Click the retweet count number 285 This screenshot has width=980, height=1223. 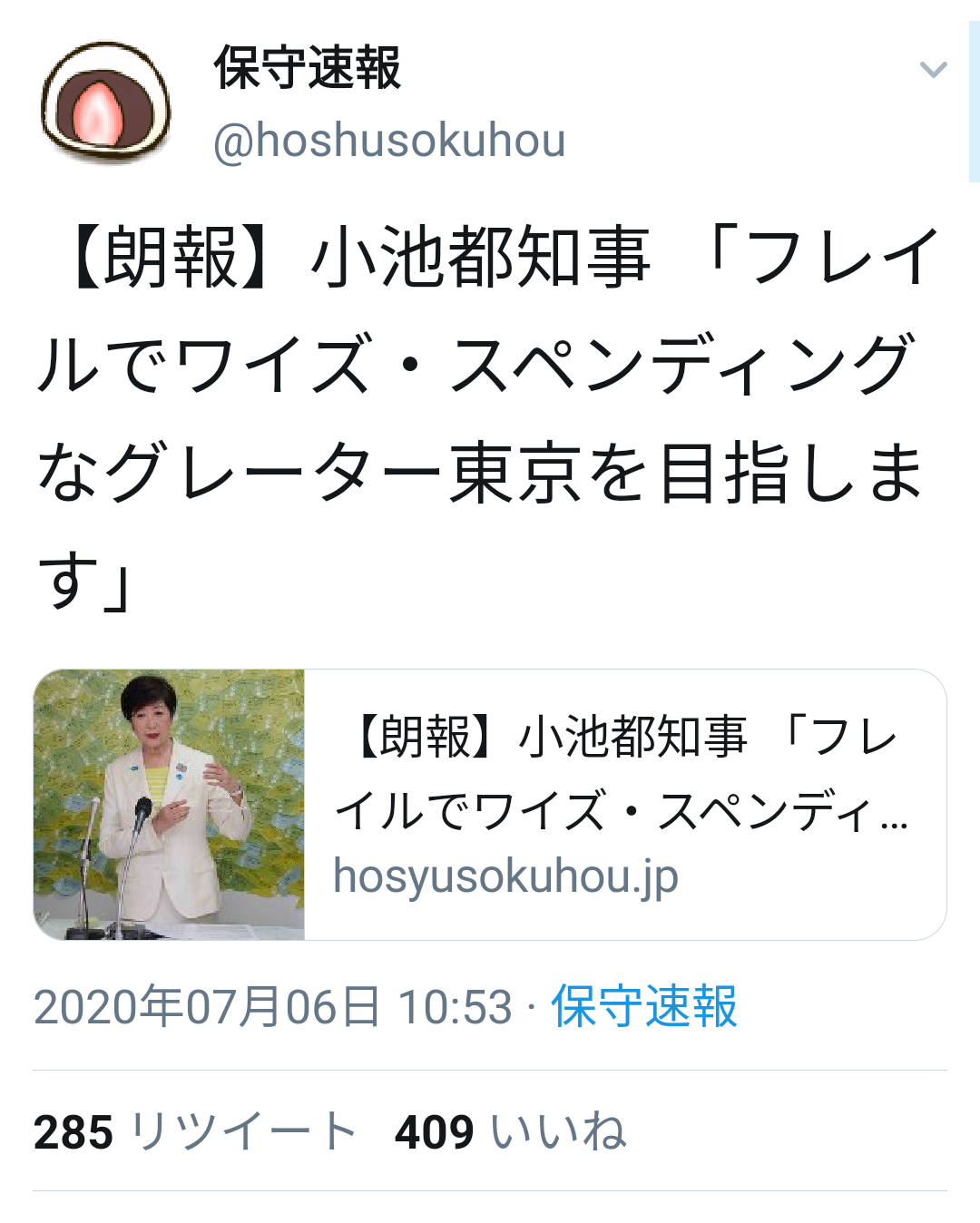[x=73, y=1133]
